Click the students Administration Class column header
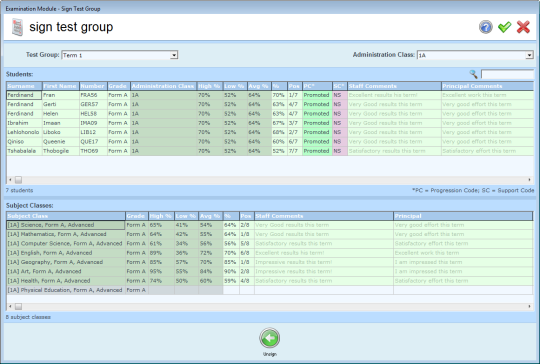Screen dimensions: 540x364 (x=163, y=86)
